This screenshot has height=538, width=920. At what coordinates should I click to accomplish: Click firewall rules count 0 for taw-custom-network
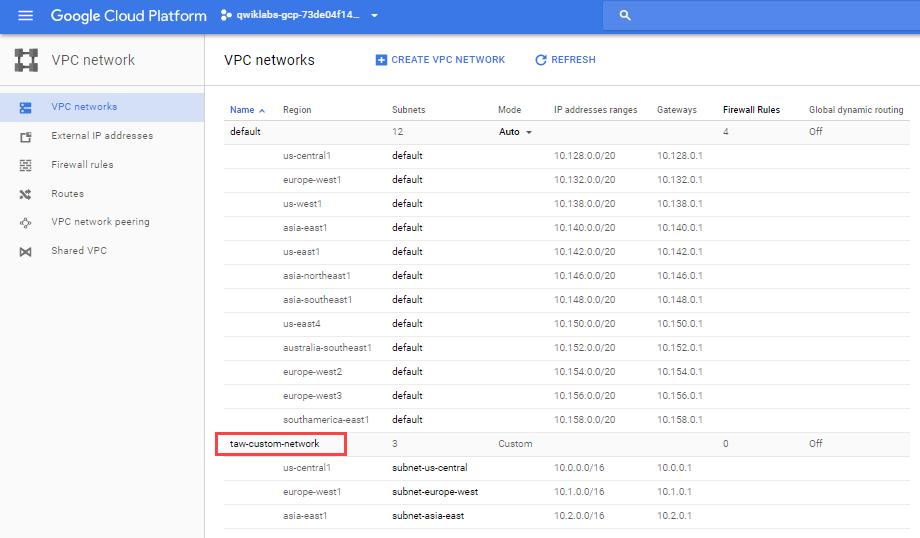pyautogui.click(x=726, y=444)
